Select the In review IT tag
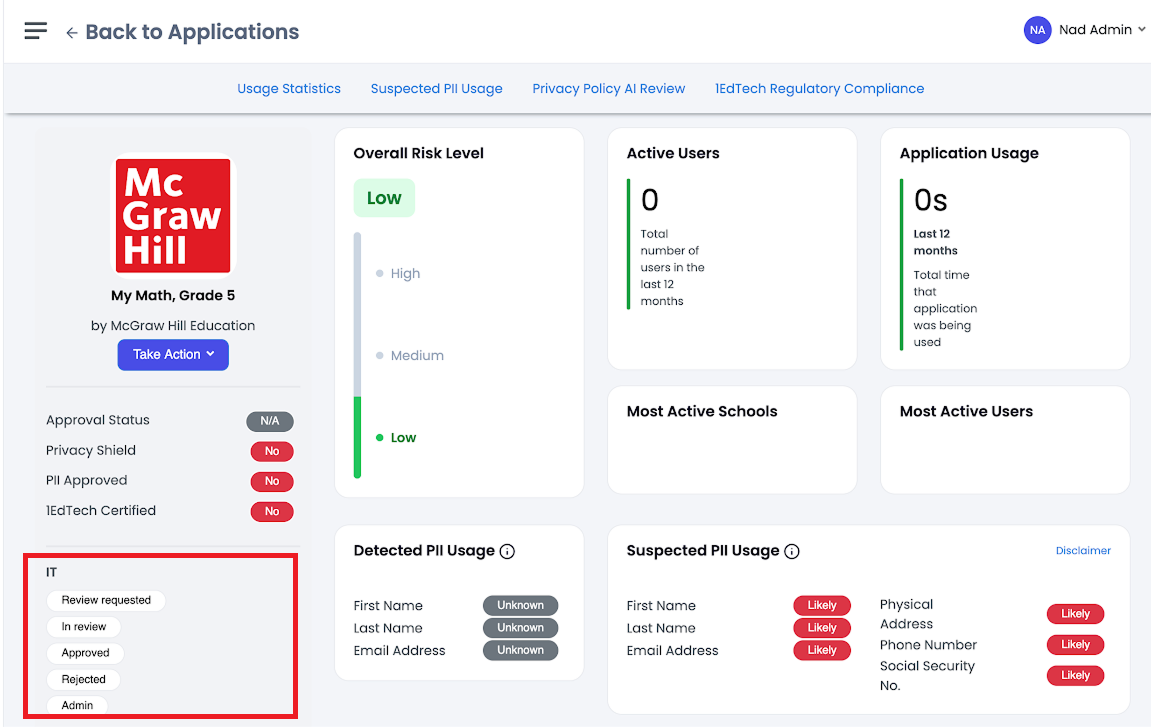Image resolution: width=1151 pixels, height=727 pixels. pos(84,627)
